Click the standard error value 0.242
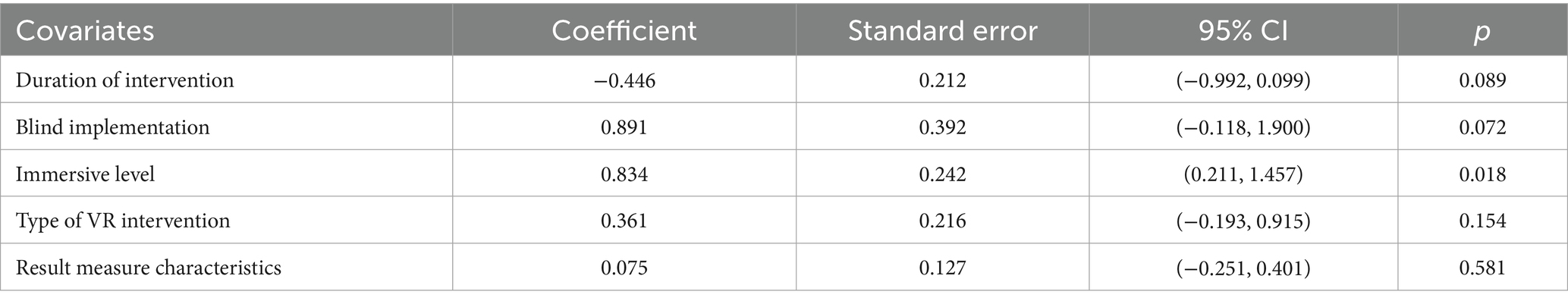 pyautogui.click(x=942, y=174)
